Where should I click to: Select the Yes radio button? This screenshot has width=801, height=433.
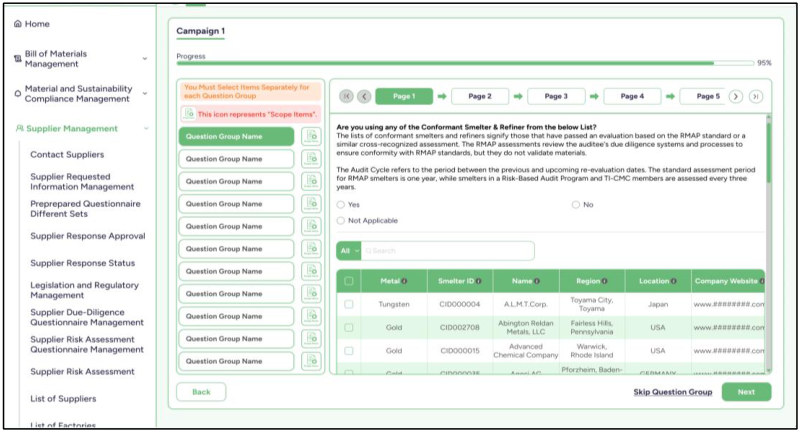click(341, 205)
